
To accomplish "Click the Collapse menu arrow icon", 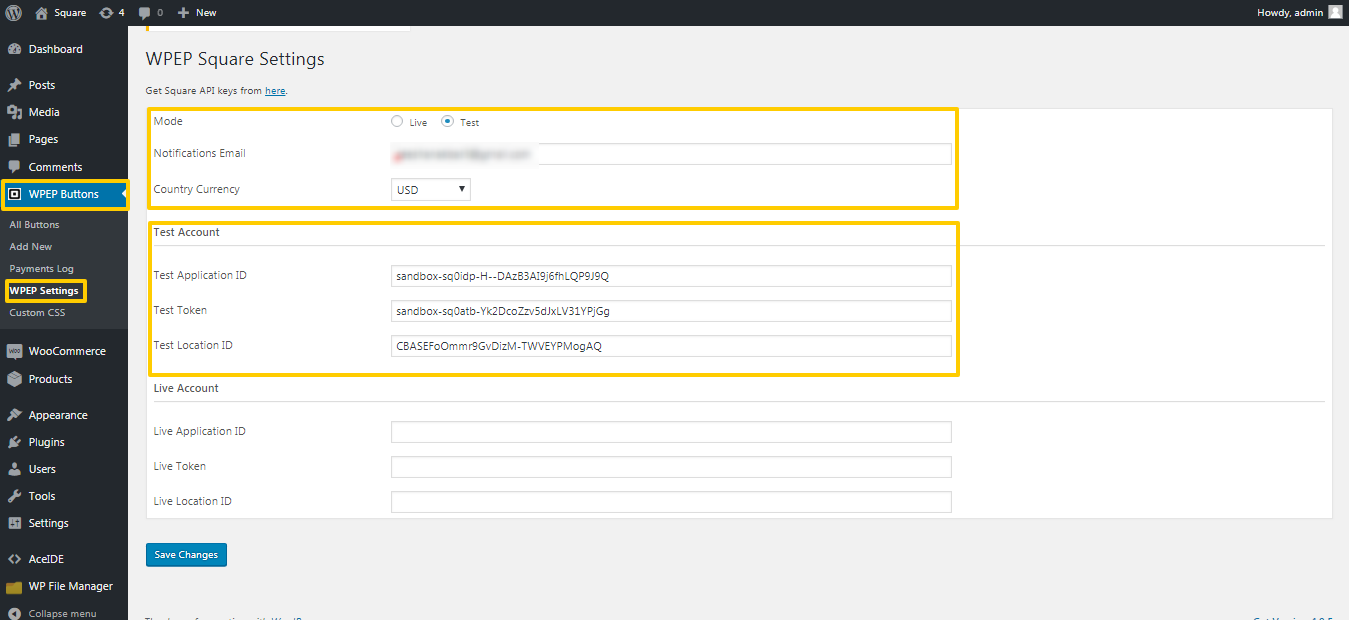I will pos(15,613).
